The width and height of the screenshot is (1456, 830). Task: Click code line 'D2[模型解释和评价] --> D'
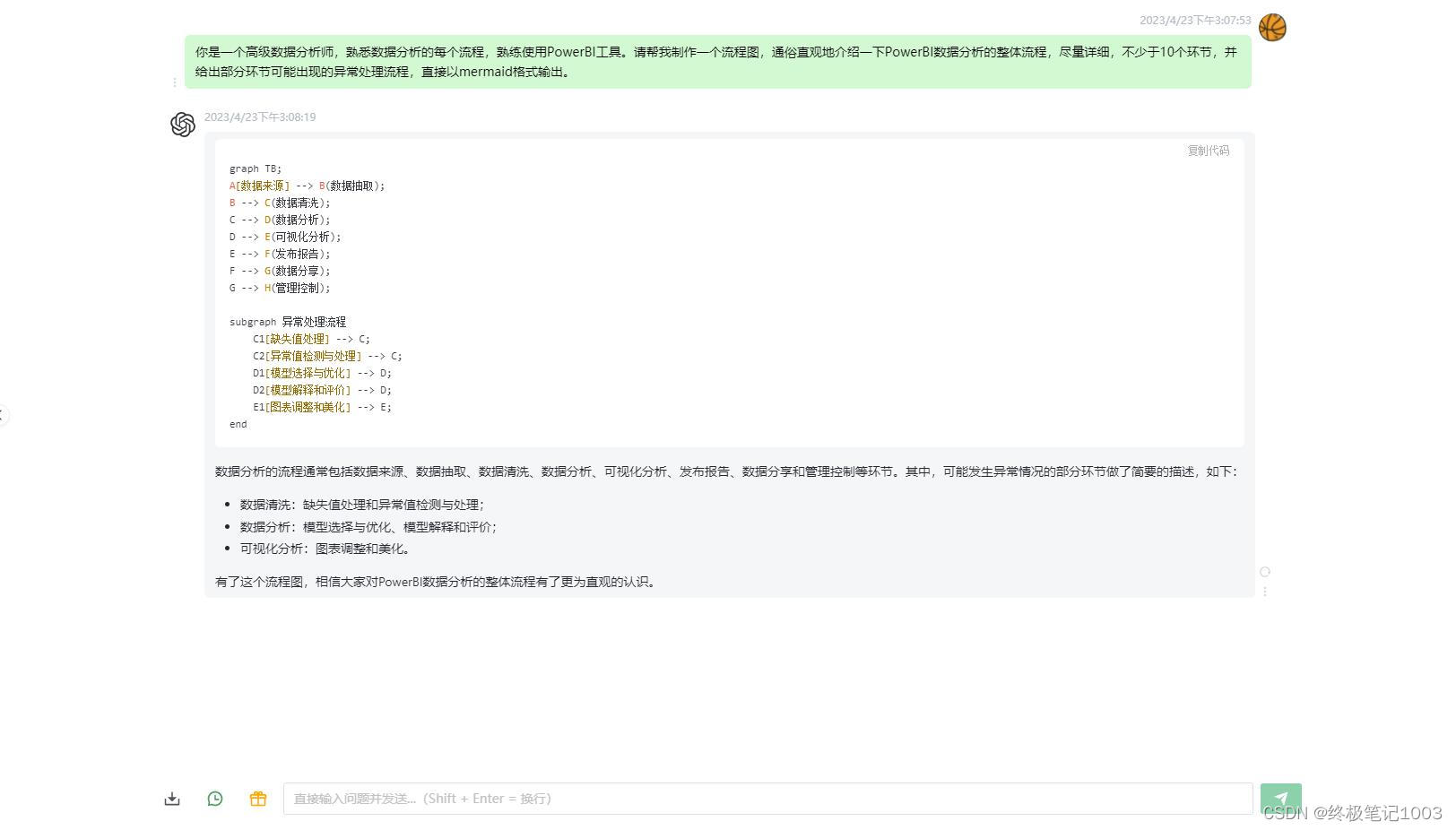(x=322, y=390)
